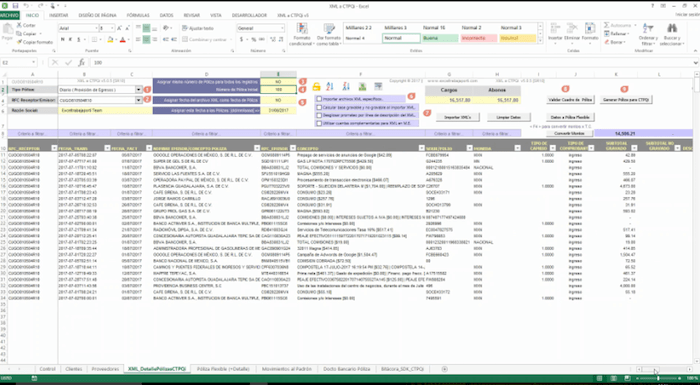
Task: Toggle Negrita (N) bold formatting
Action: point(62,40)
